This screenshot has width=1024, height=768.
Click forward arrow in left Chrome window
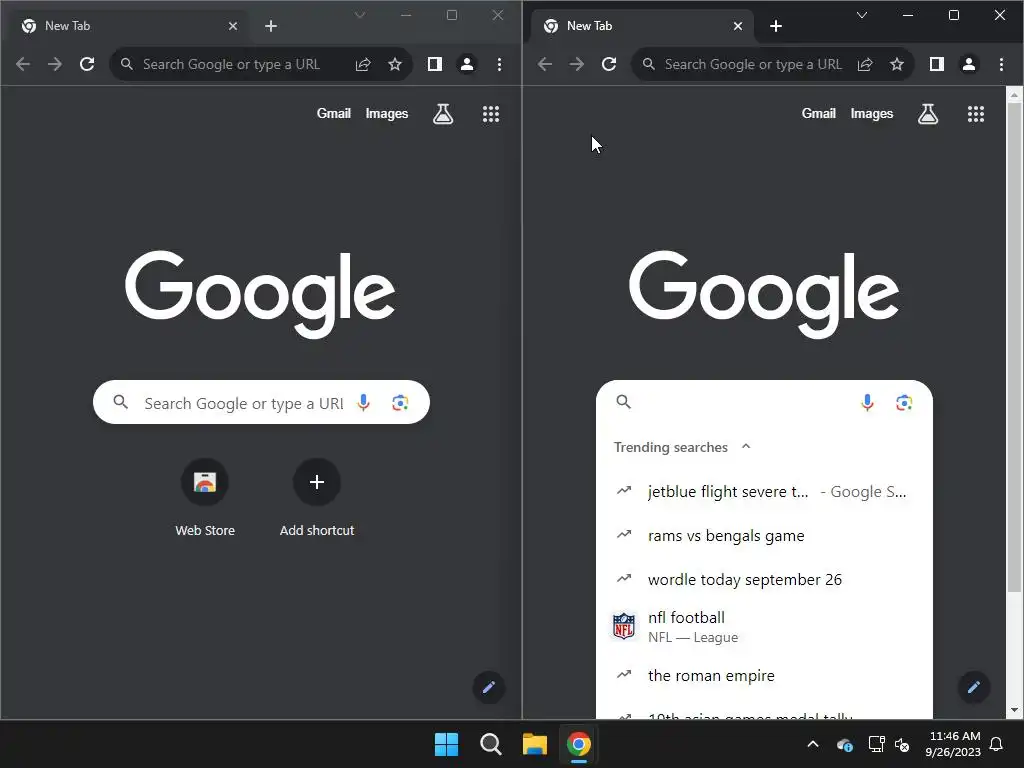[55, 64]
